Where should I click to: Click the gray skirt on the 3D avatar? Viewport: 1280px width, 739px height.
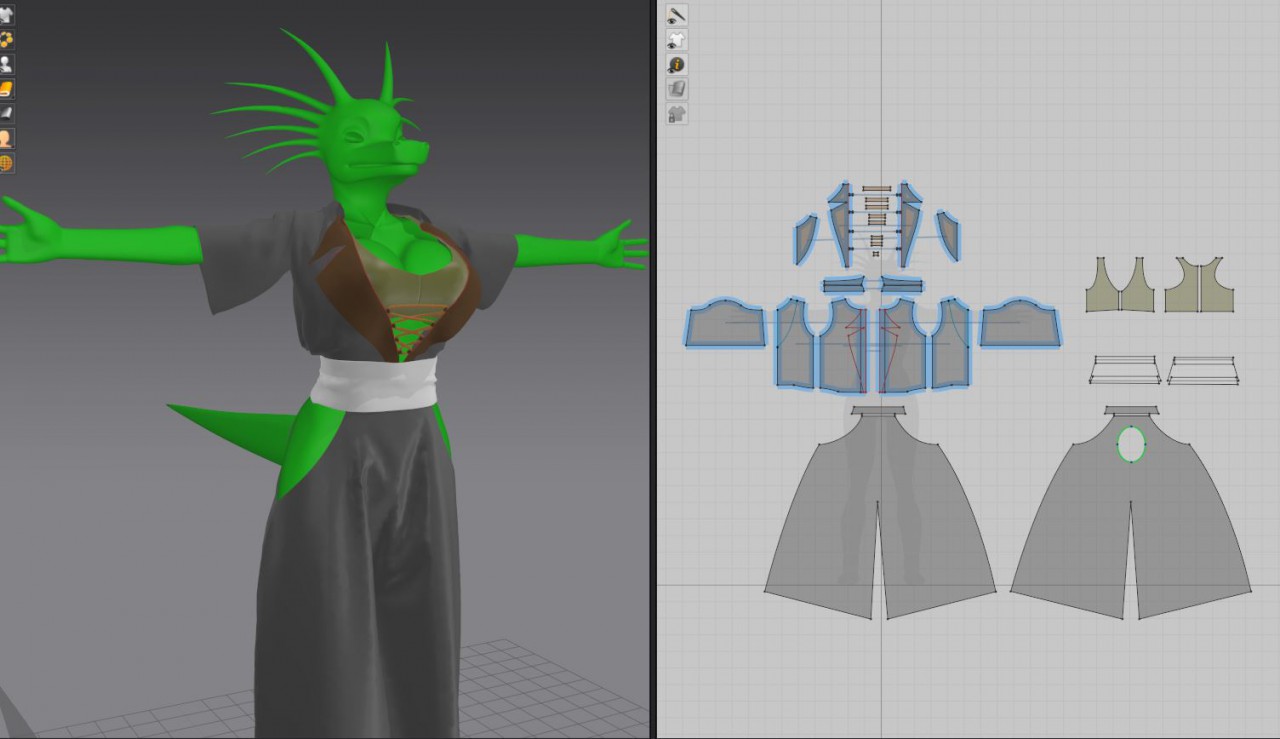coord(360,570)
